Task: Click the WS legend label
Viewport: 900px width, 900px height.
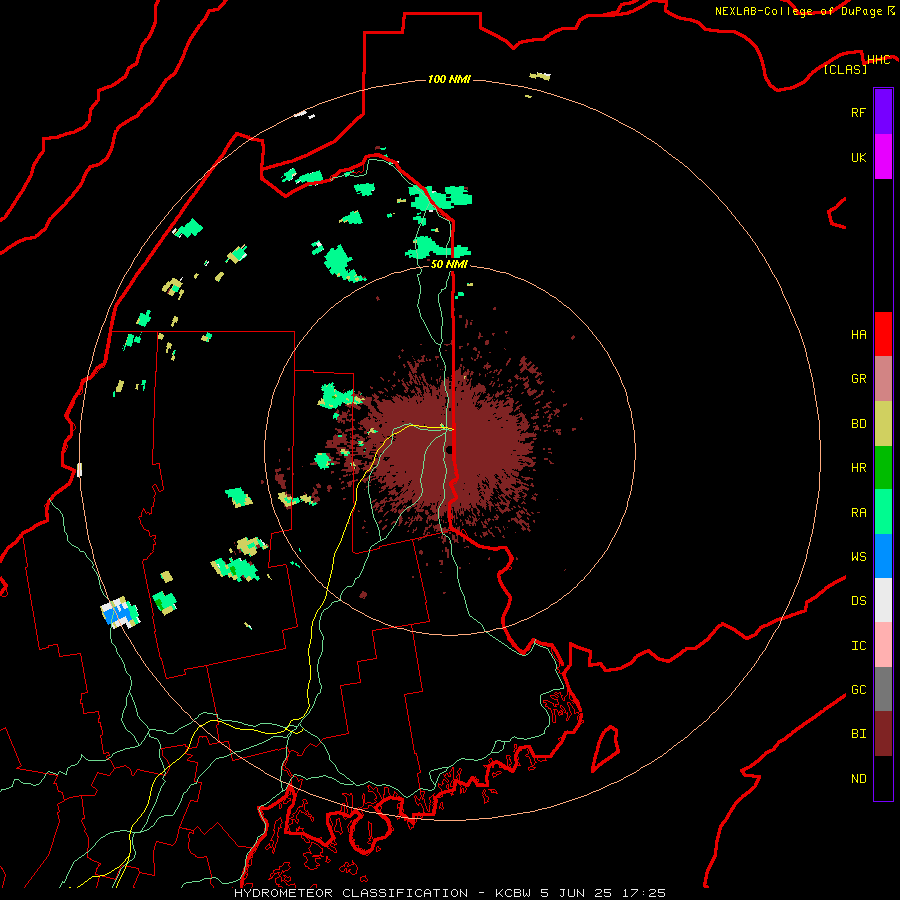Action: pos(858,556)
